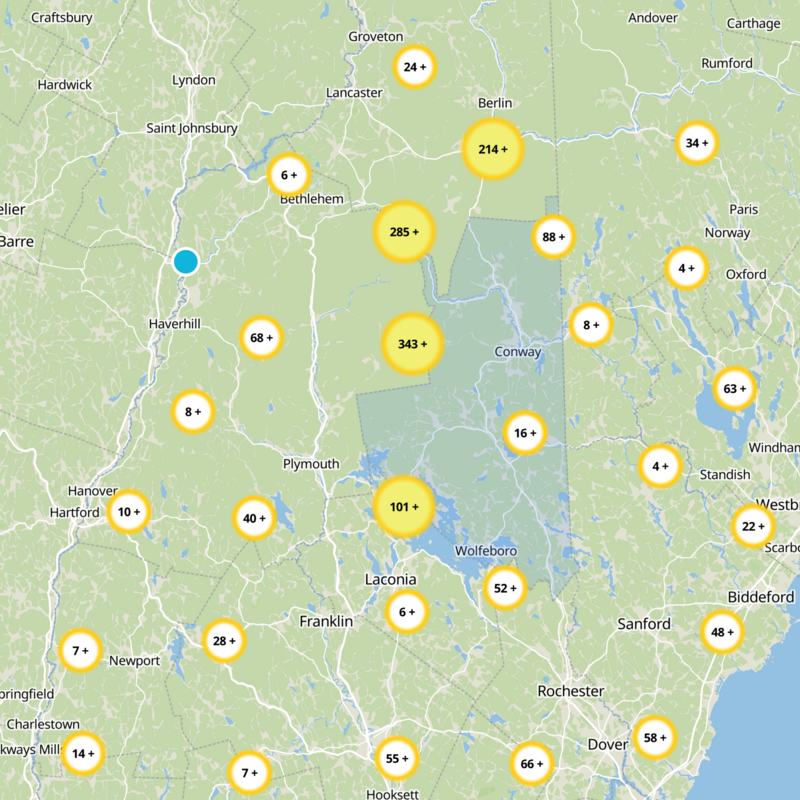Expand the 66+ cluster marker
800x800 pixels.
pos(532,764)
